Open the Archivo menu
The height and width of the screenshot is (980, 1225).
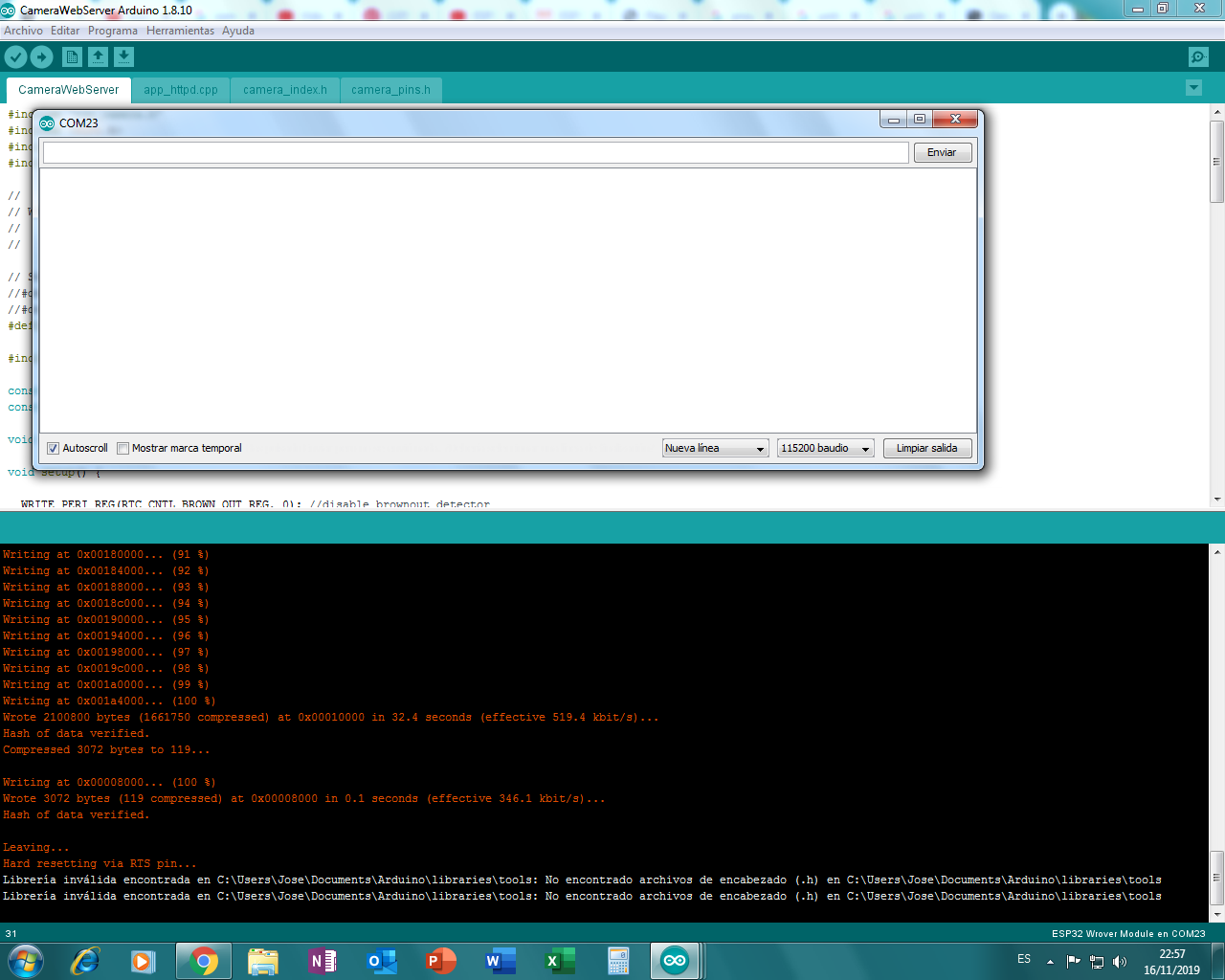click(23, 31)
